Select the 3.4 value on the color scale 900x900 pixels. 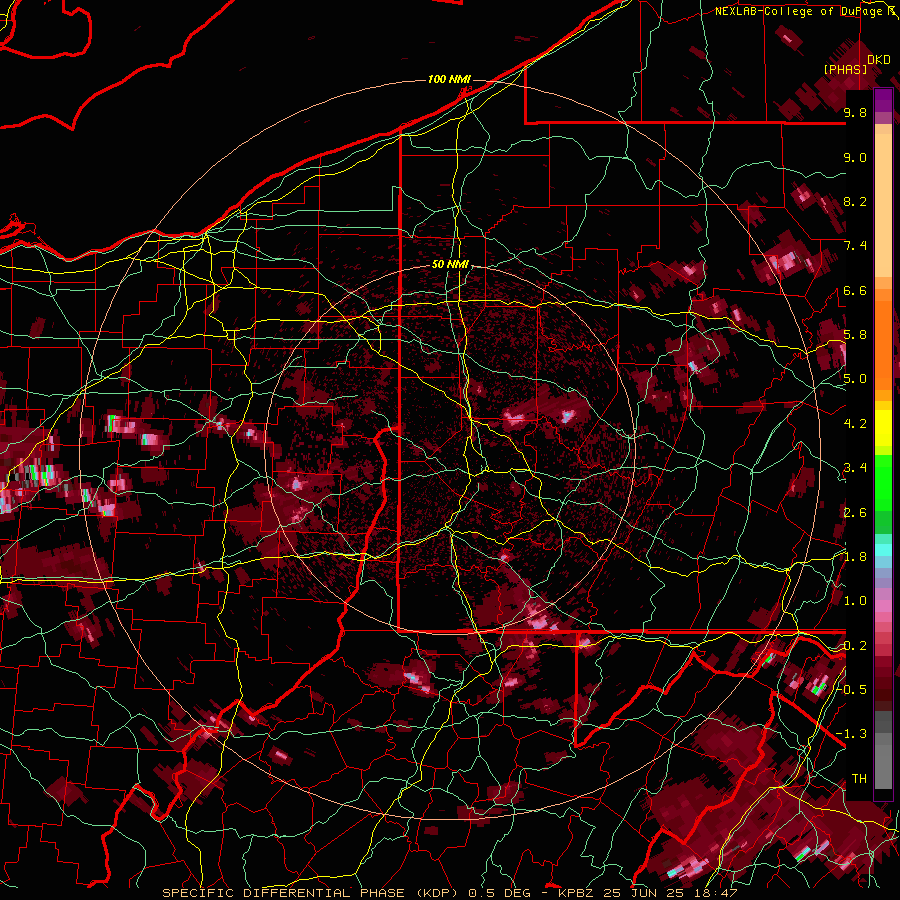click(855, 468)
